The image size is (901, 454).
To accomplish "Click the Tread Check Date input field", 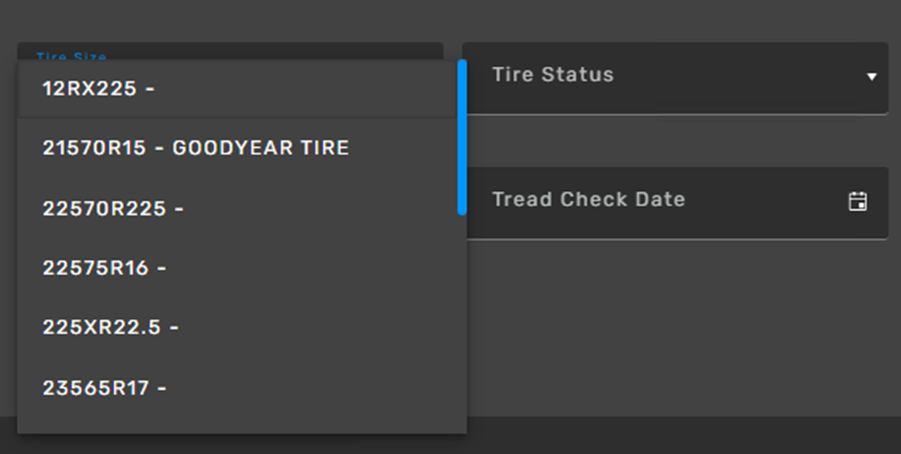I will click(660, 201).
